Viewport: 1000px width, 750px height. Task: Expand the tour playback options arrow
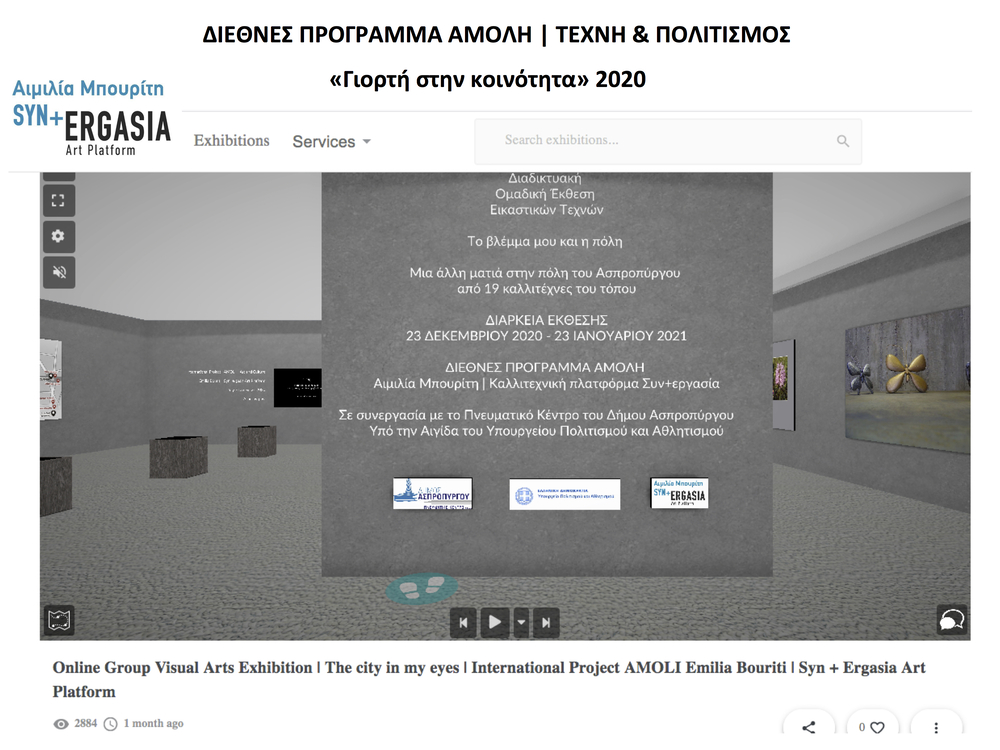pyautogui.click(x=521, y=622)
